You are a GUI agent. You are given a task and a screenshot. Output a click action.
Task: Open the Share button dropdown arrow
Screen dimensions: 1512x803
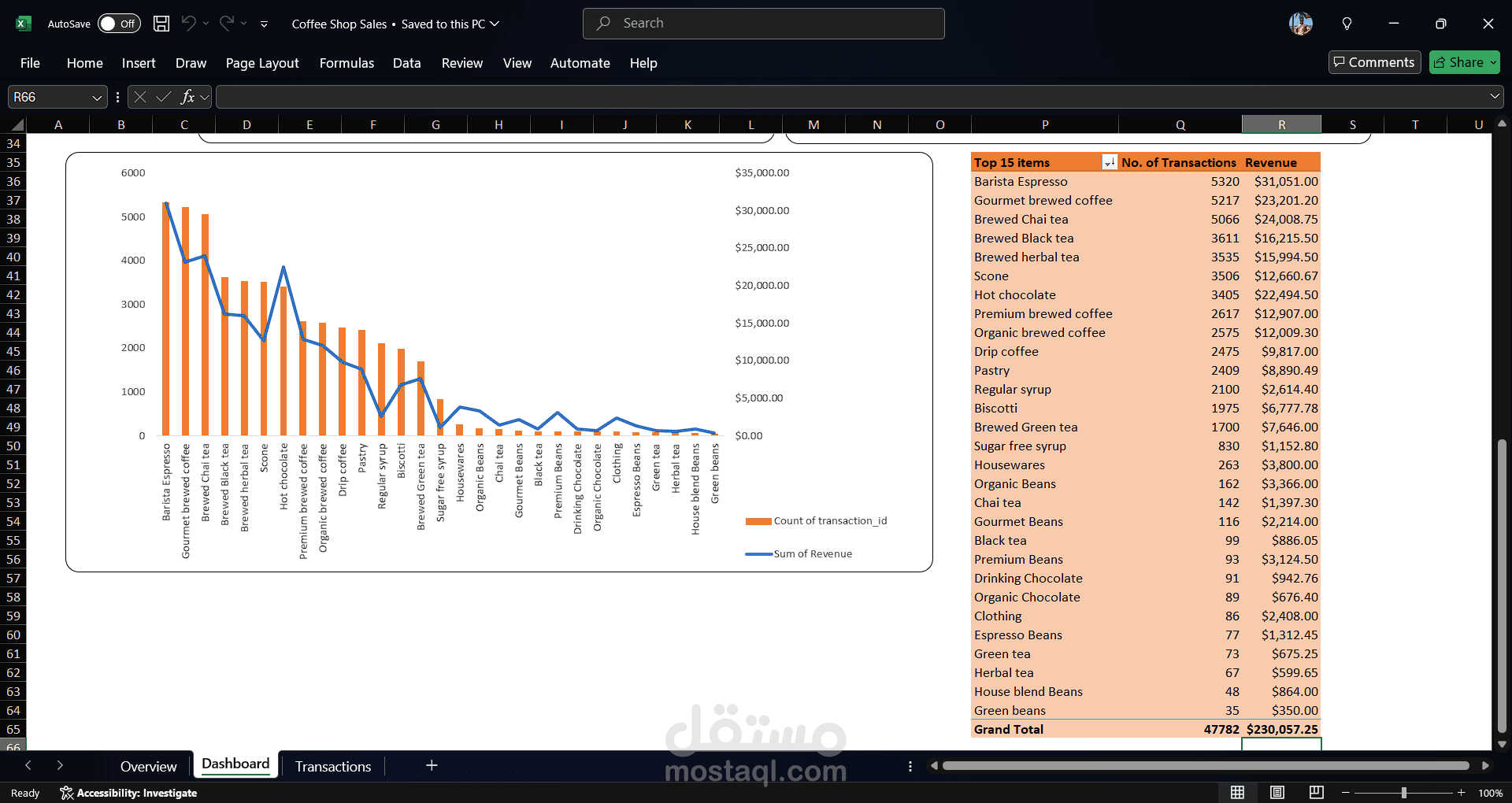point(1493,62)
